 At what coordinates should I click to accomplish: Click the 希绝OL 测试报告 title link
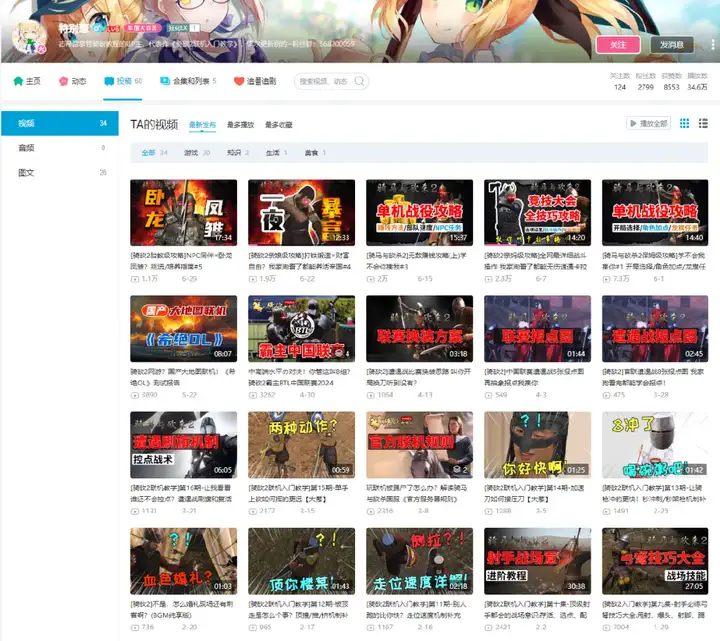tap(183, 377)
